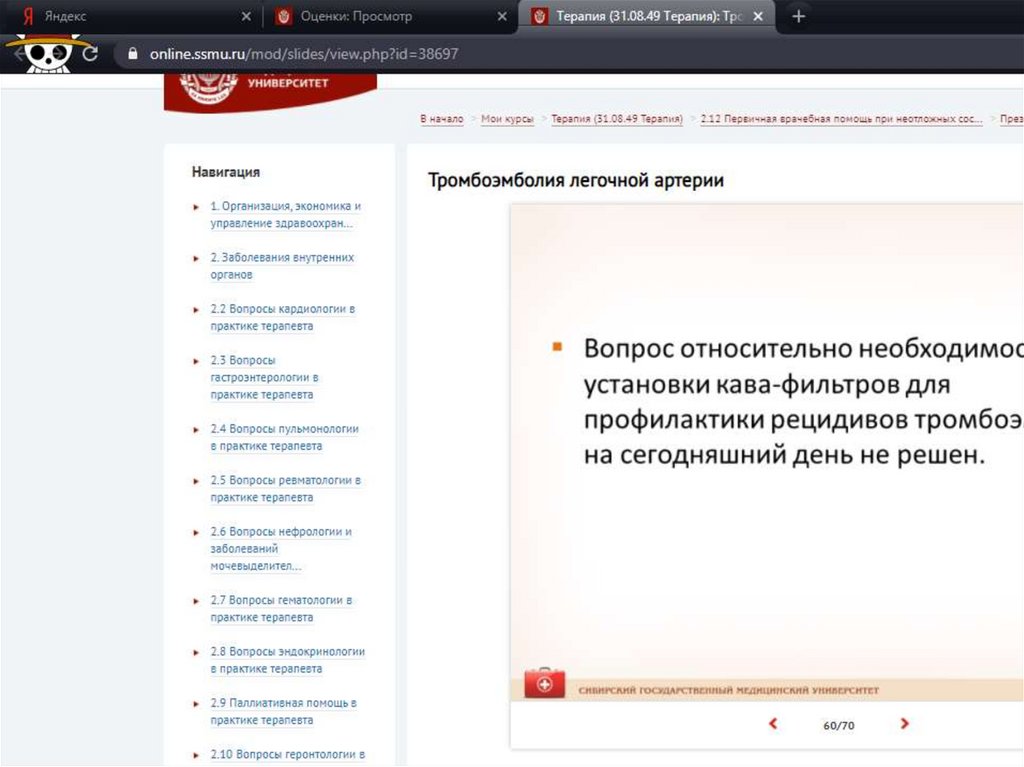Click the address bar URL field
Image resolution: width=1024 pixels, height=767 pixels.
[500, 54]
